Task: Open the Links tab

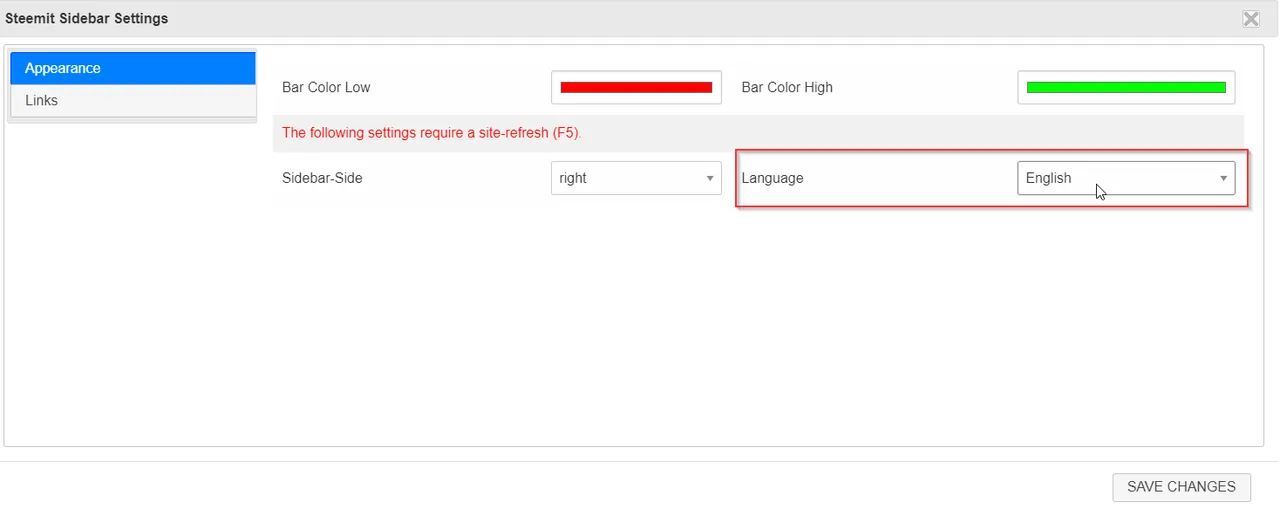Action: (x=133, y=100)
